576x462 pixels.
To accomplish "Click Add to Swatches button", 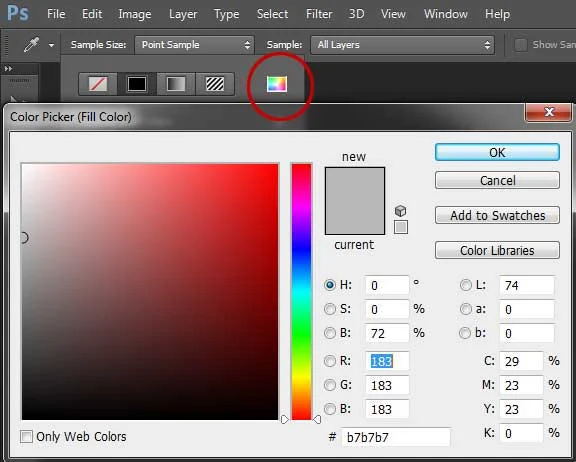I will (497, 215).
